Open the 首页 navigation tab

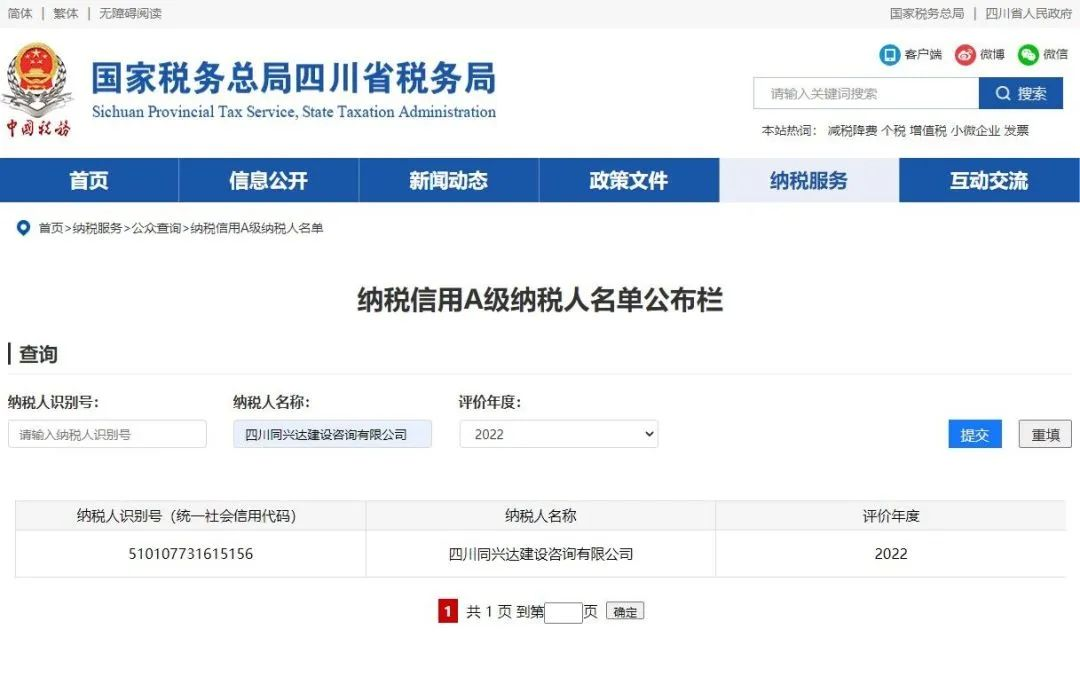coord(90,180)
